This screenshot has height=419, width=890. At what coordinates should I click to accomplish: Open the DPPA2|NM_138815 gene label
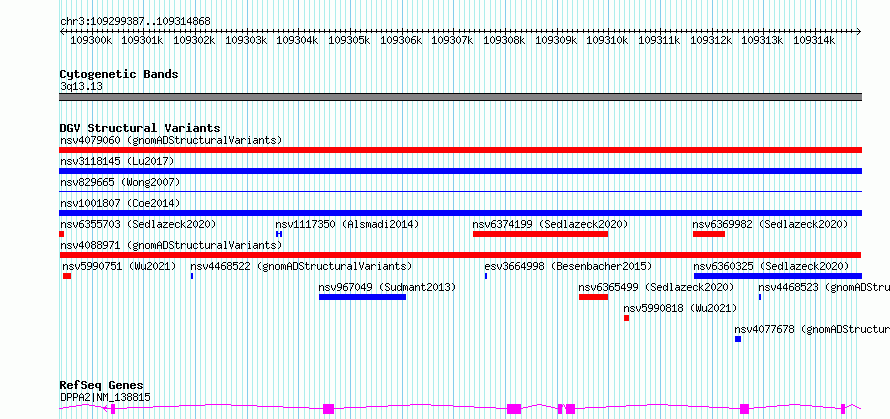(105, 397)
